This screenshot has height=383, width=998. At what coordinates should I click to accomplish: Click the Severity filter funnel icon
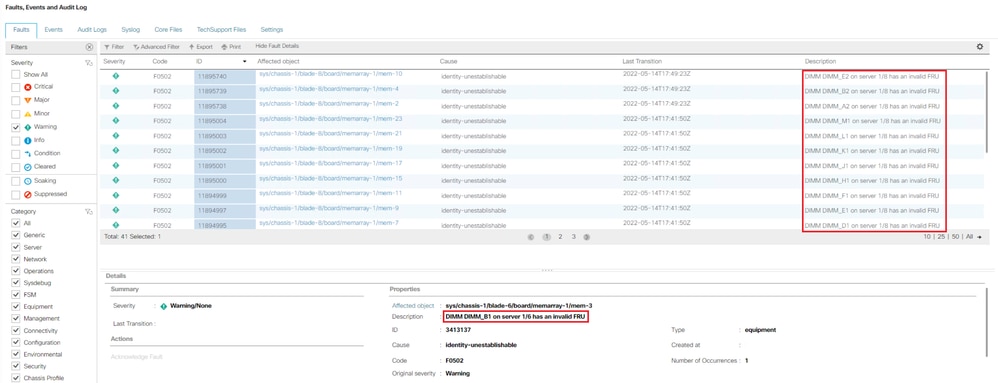89,62
